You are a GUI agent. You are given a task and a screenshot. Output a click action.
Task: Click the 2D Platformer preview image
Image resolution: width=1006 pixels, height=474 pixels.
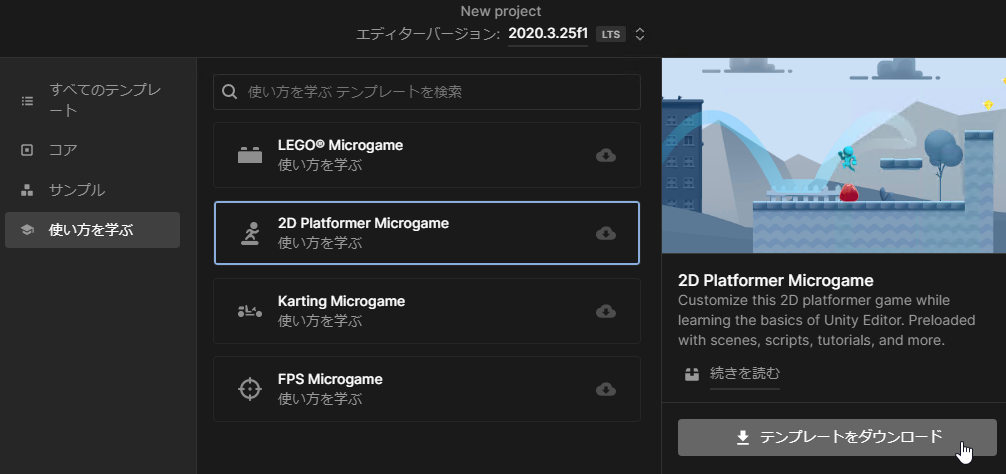834,156
